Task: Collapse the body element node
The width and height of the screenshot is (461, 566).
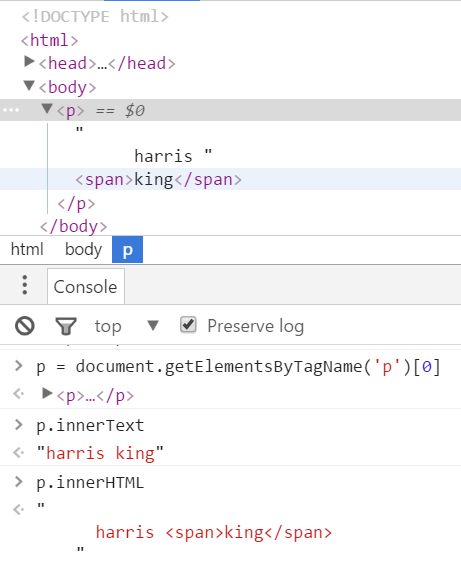Action: pos(29,86)
